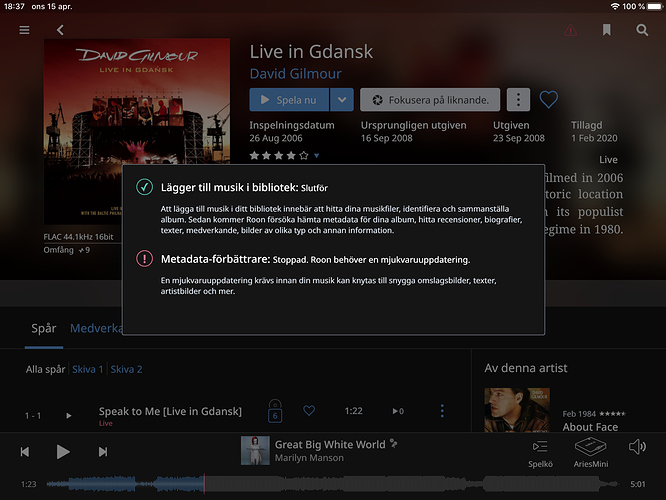
Task: Open the Spelkö queue
Action: click(540, 454)
